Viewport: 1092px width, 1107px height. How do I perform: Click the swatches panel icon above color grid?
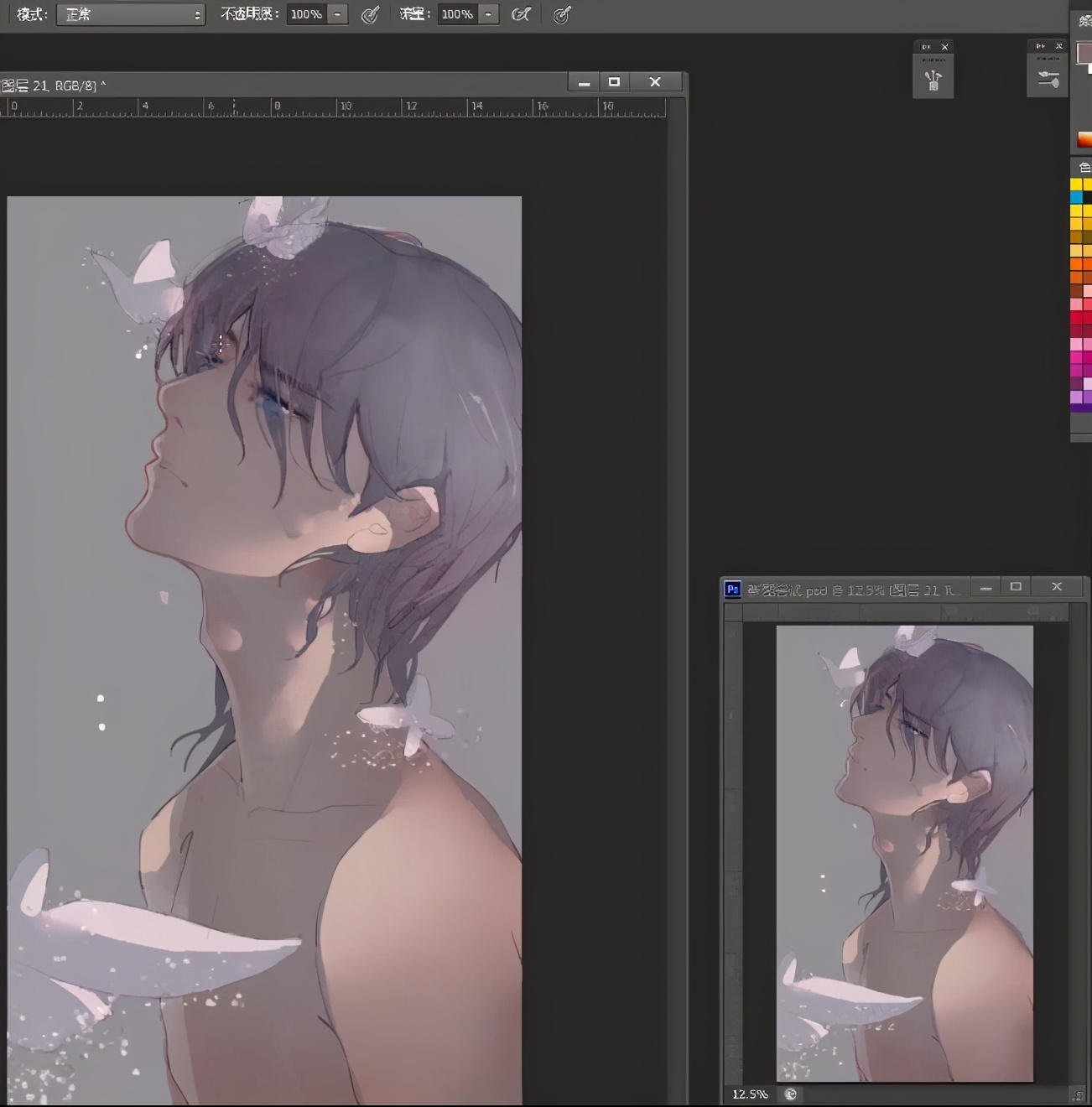(1084, 167)
